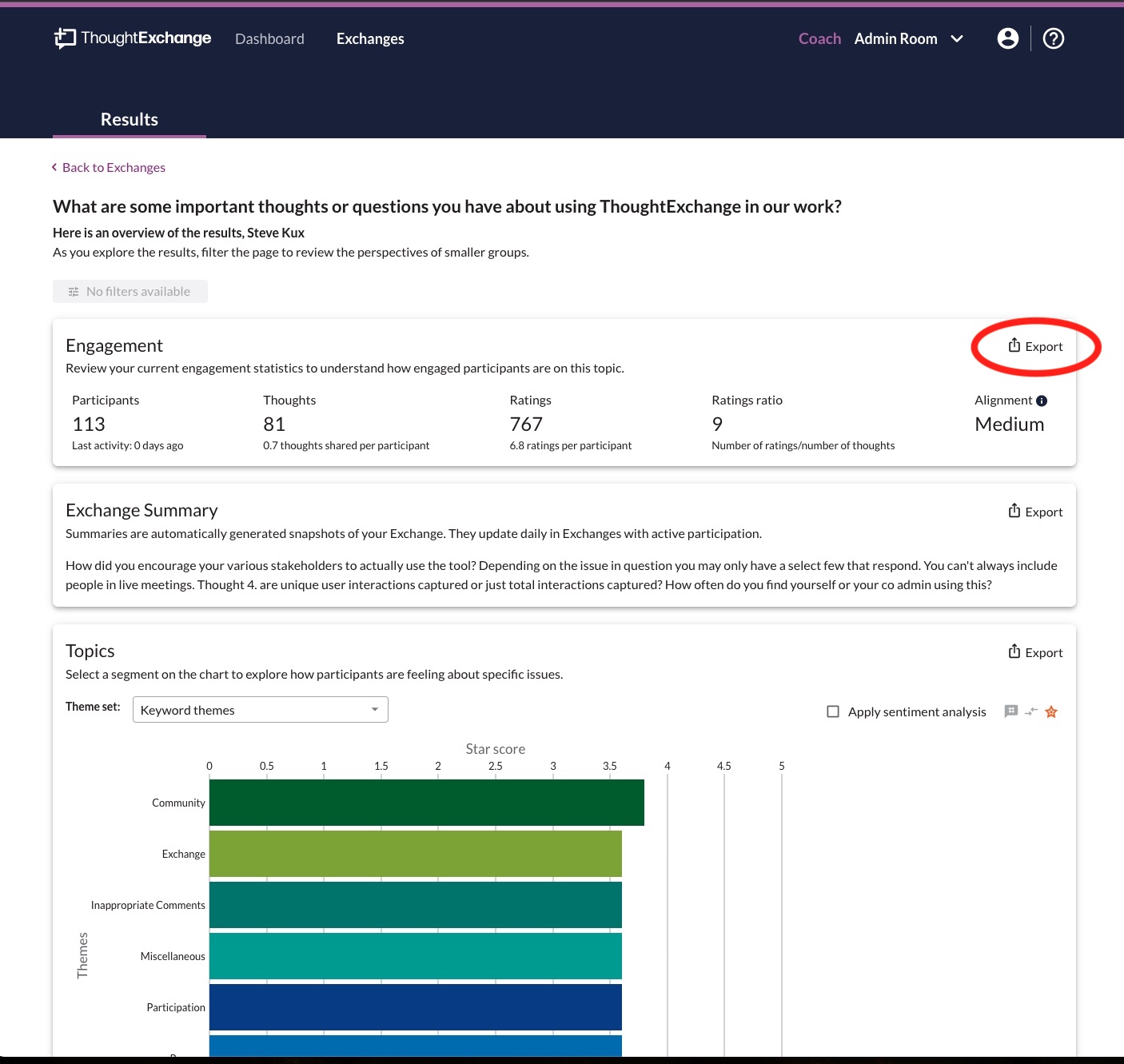
Task: Click the Inappropriate Comments theme label
Action: (148, 905)
